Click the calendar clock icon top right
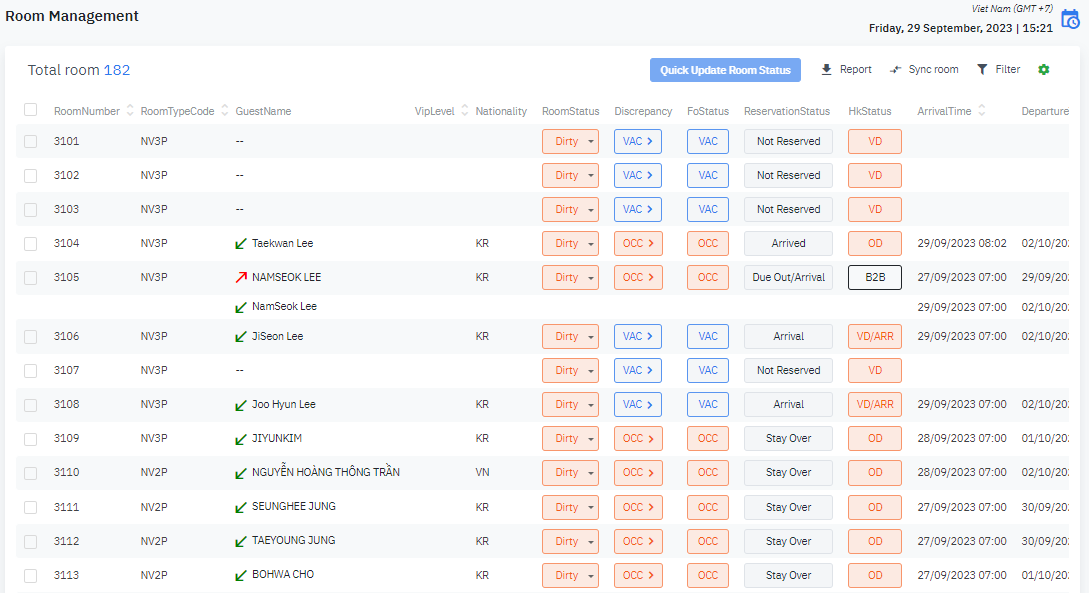 coord(1069,19)
